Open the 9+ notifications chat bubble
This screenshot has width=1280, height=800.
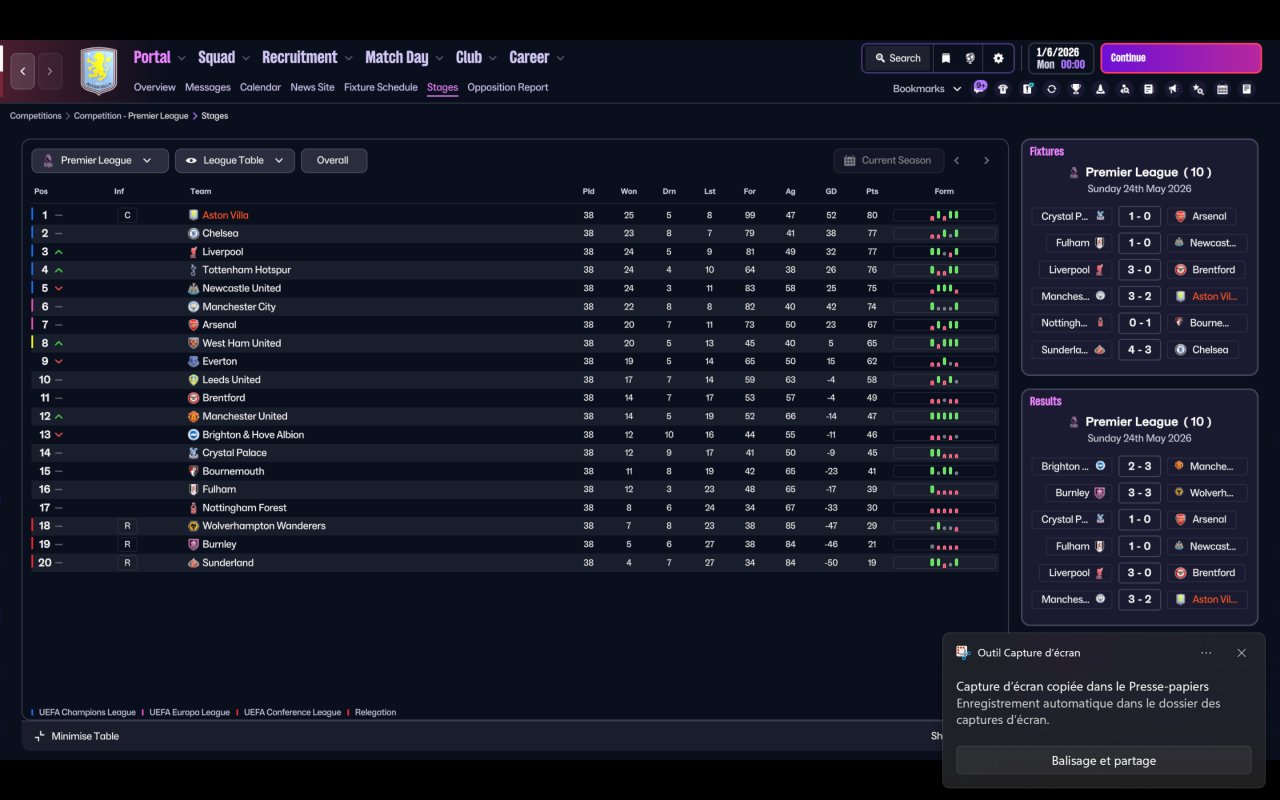click(x=980, y=87)
